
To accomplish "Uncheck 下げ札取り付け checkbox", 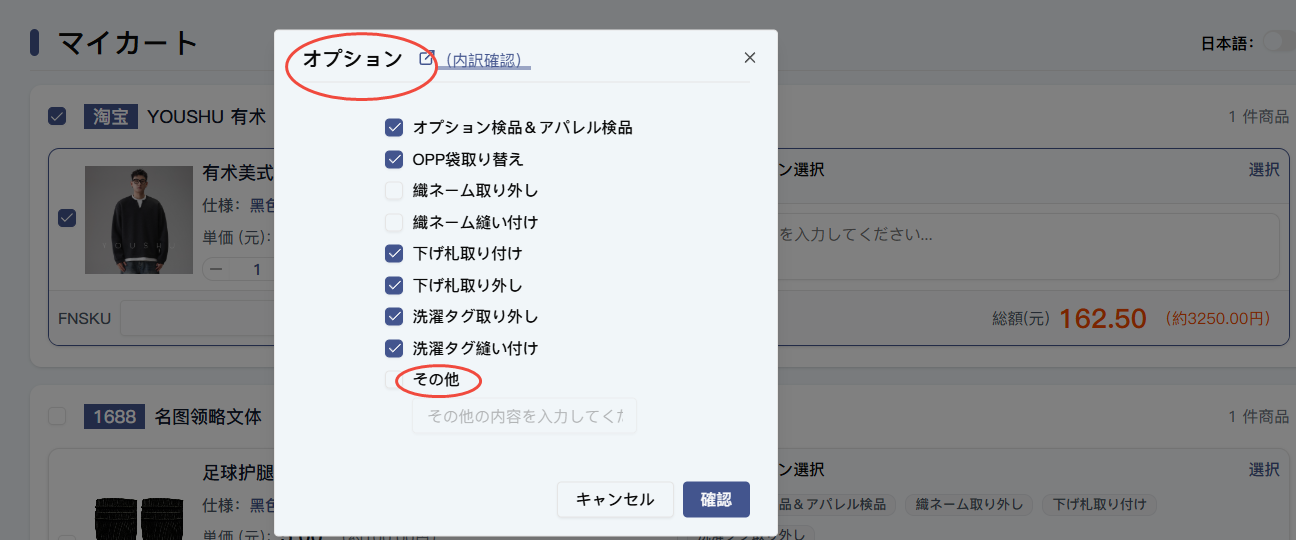I will (394, 254).
